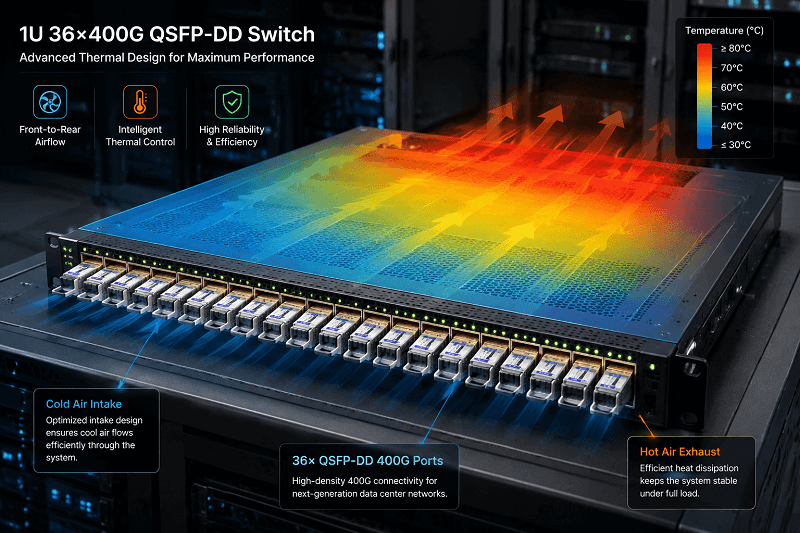Click the '≤ 30°C' legend label
Image resolution: width=800 pixels, height=533 pixels.
[736, 145]
